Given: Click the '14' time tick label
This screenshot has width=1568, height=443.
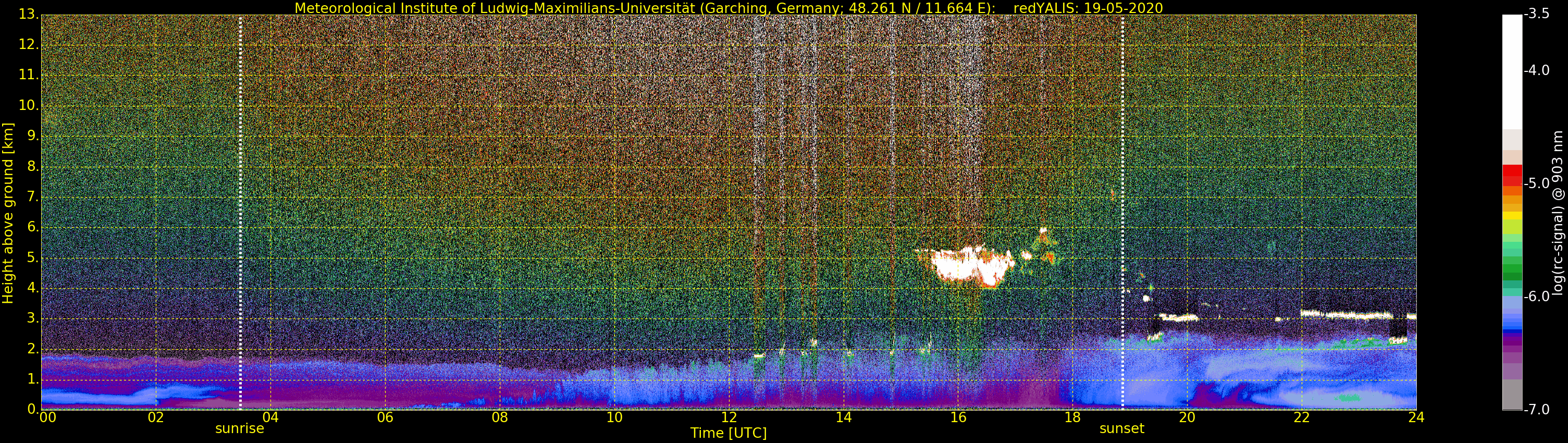Looking at the screenshot, I should (x=844, y=417).
